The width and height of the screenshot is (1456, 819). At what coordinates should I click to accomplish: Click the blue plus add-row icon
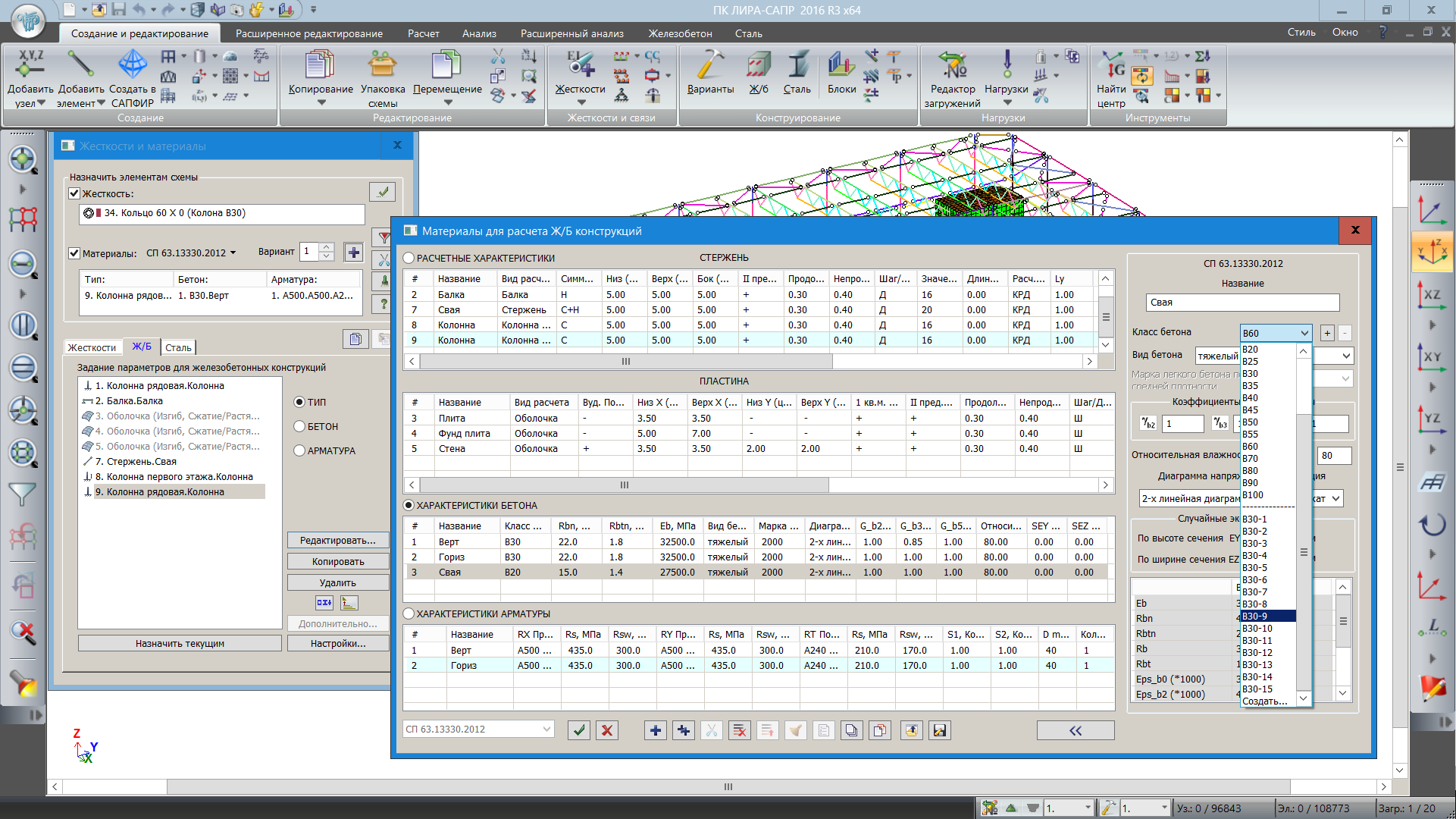(x=655, y=730)
